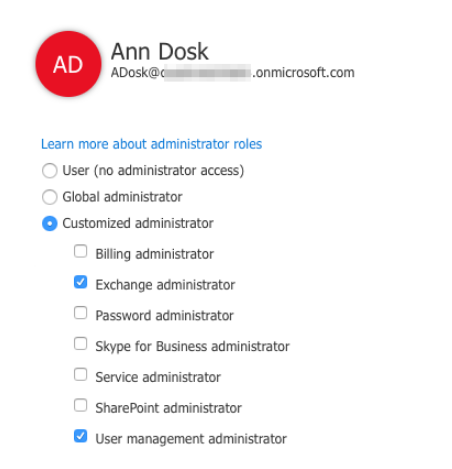Check the Skype for Business administrator box
The height and width of the screenshot is (469, 452).
[x=80, y=343]
